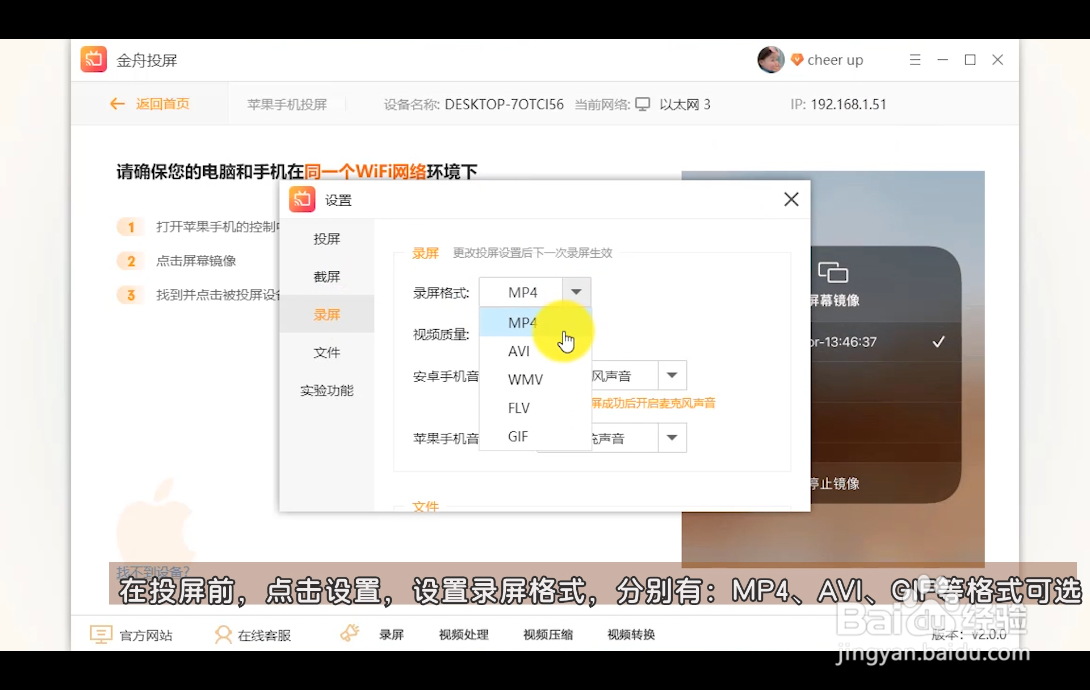Switch to 文件 settings tab
The width and height of the screenshot is (1090, 690).
327,352
